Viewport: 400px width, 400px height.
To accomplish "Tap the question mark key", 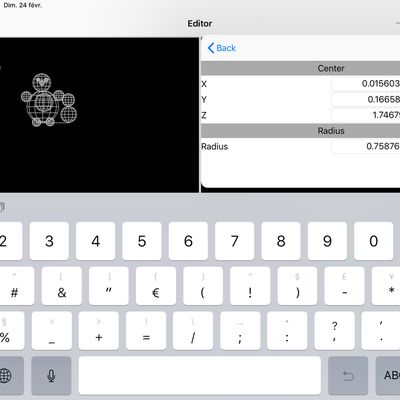I will coord(334,331).
